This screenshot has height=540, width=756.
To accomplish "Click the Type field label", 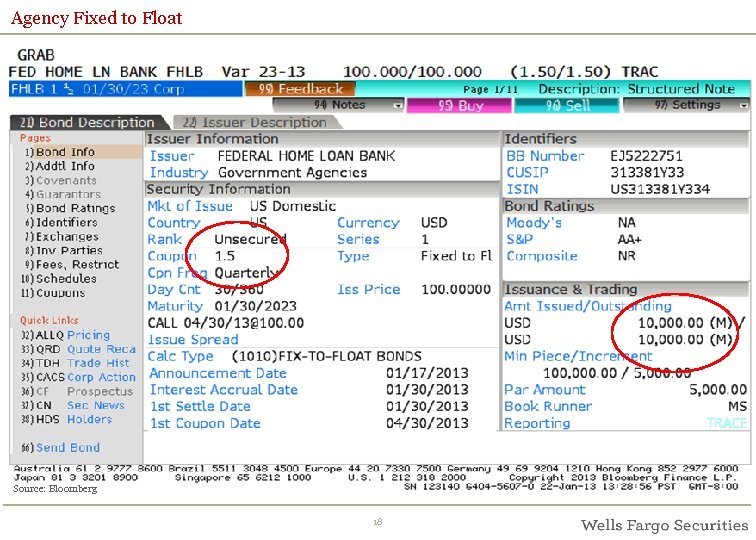I will [353, 256].
